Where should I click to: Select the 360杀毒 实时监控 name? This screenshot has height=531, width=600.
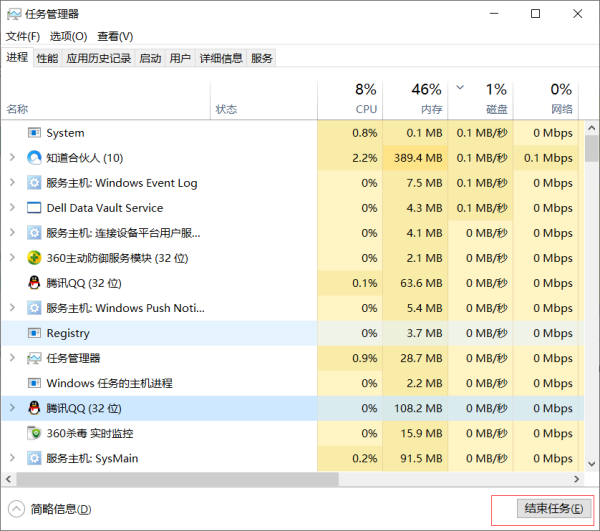[90, 433]
